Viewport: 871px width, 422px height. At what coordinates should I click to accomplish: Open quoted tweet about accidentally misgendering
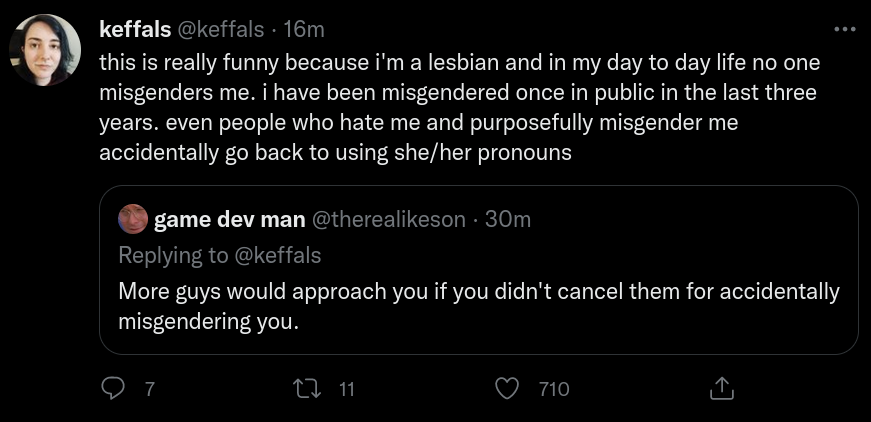coord(479,307)
